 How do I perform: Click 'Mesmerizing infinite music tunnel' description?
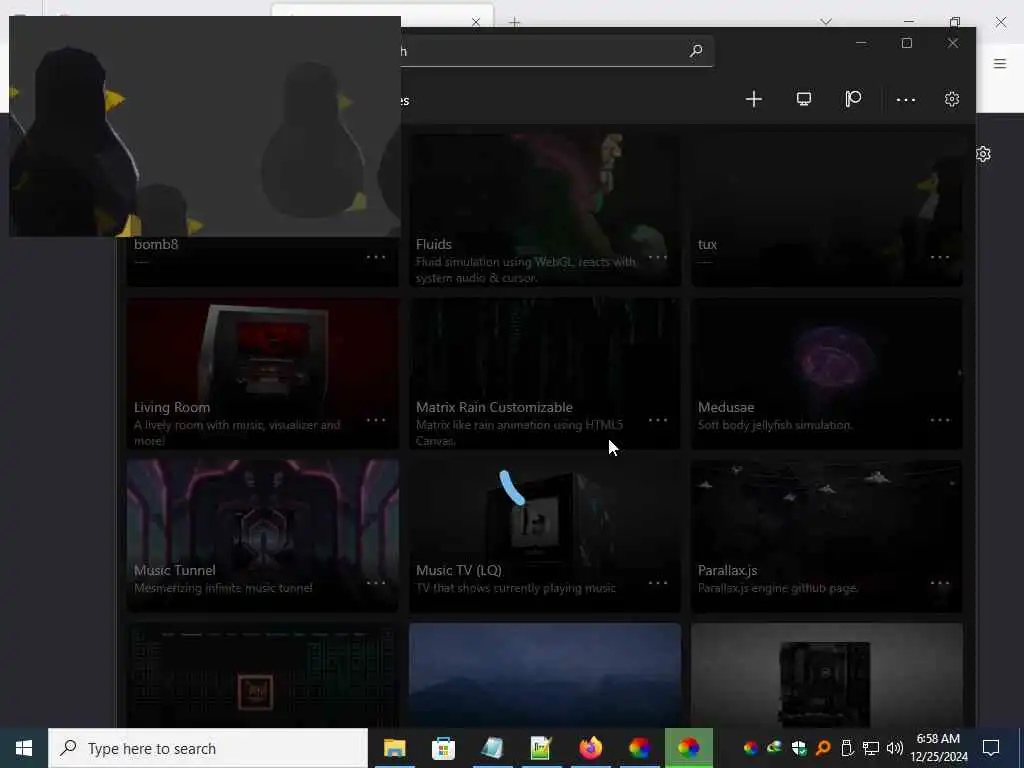(223, 588)
